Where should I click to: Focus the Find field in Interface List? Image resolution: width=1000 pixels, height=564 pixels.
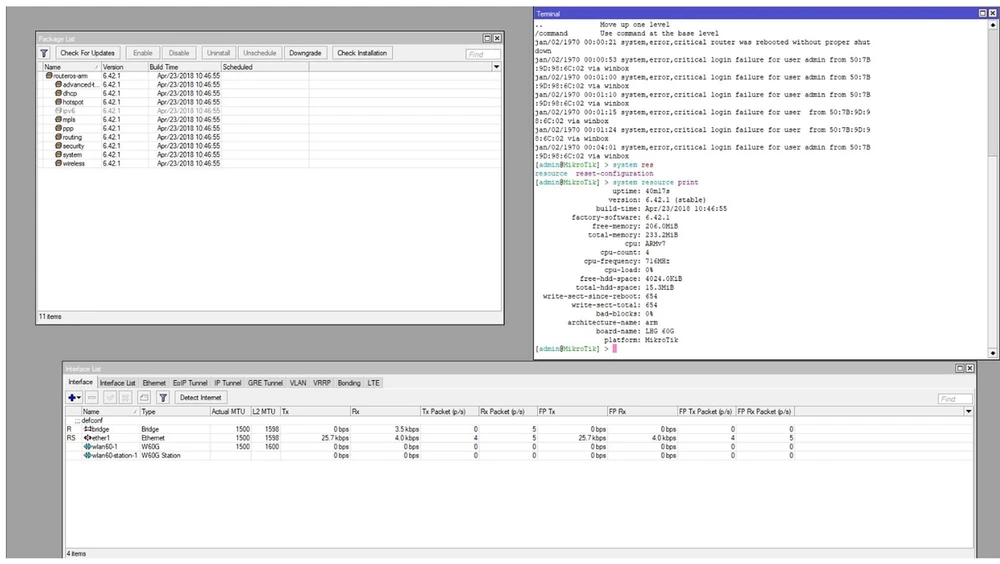955,399
